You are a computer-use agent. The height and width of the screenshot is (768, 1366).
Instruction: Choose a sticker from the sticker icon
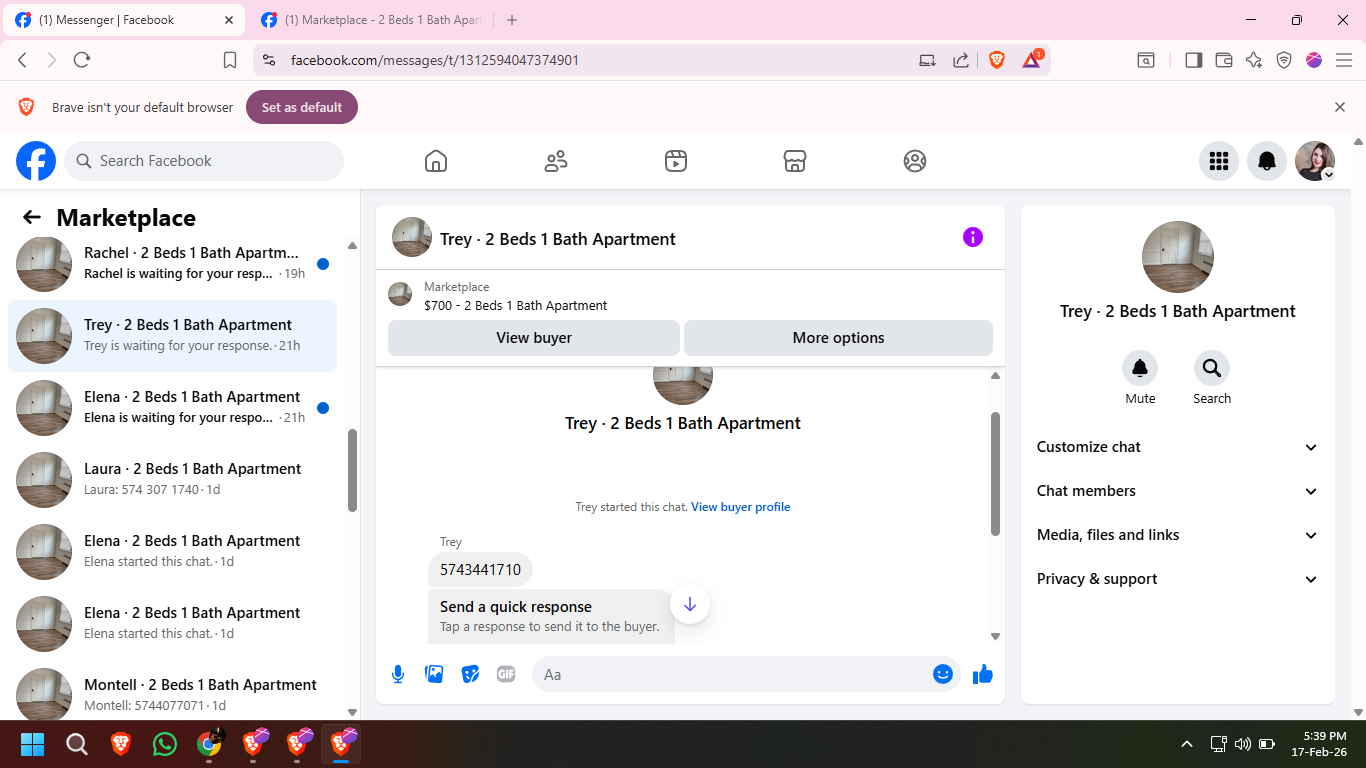(x=470, y=674)
